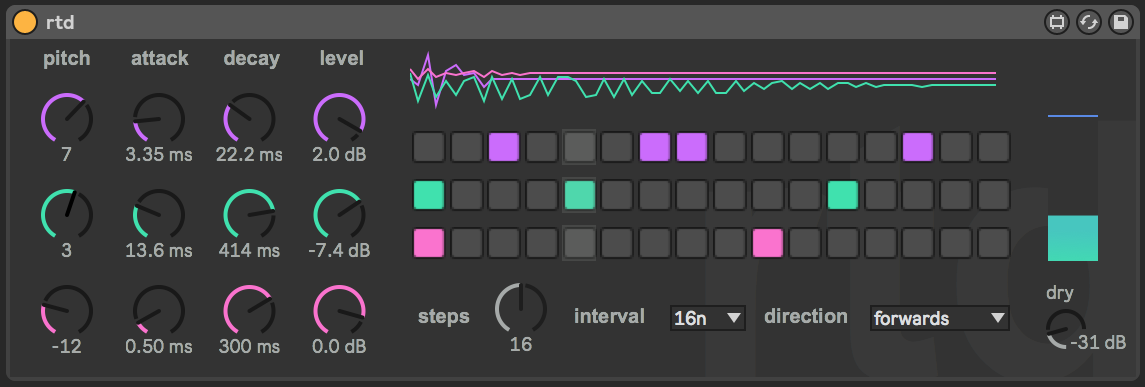The image size is (1145, 387).
Task: Toggle the pink step in the tenth column
Action: [x=767, y=243]
